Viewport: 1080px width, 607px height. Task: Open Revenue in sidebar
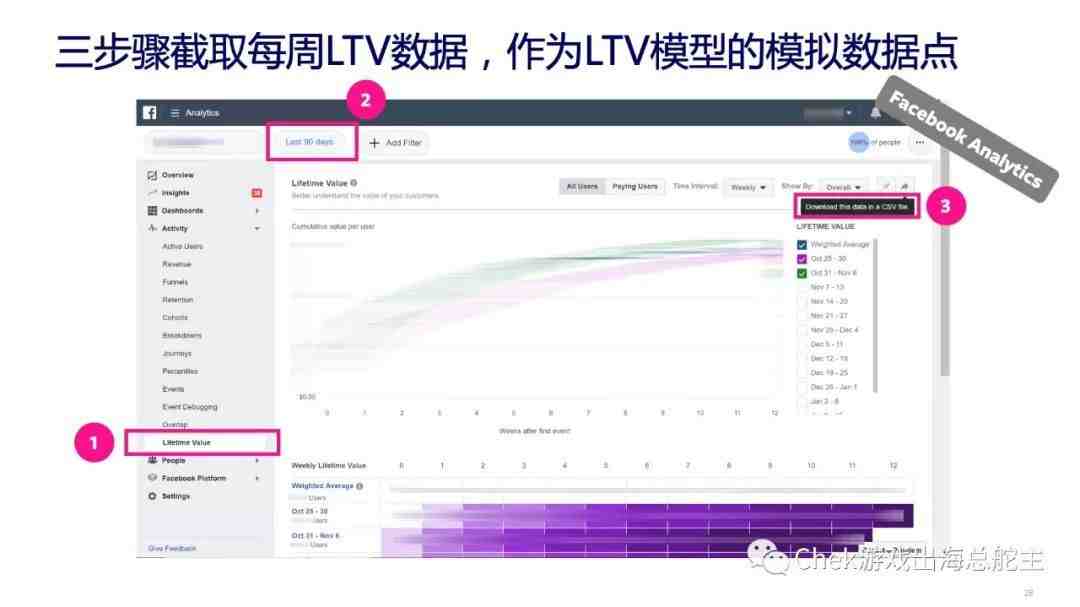pyautogui.click(x=176, y=265)
